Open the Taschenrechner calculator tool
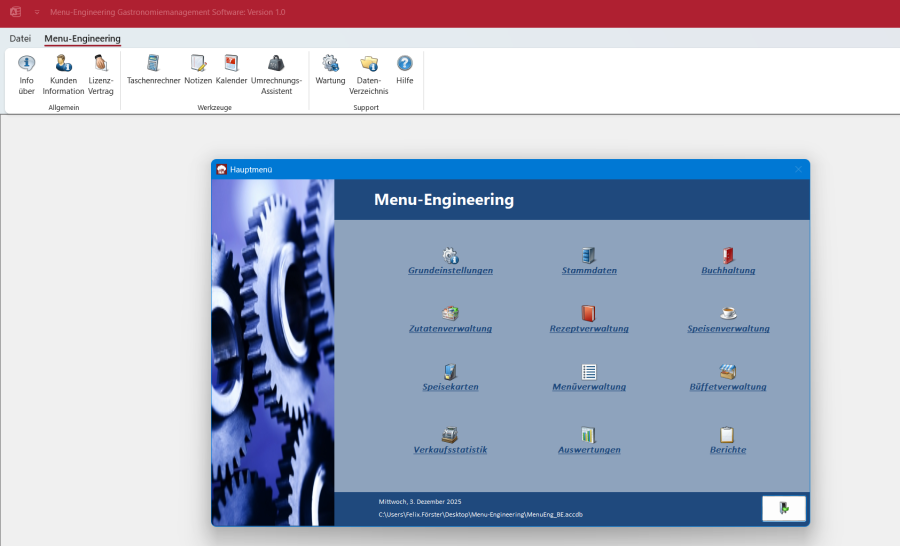The height and width of the screenshot is (546, 900). pyautogui.click(x=153, y=69)
